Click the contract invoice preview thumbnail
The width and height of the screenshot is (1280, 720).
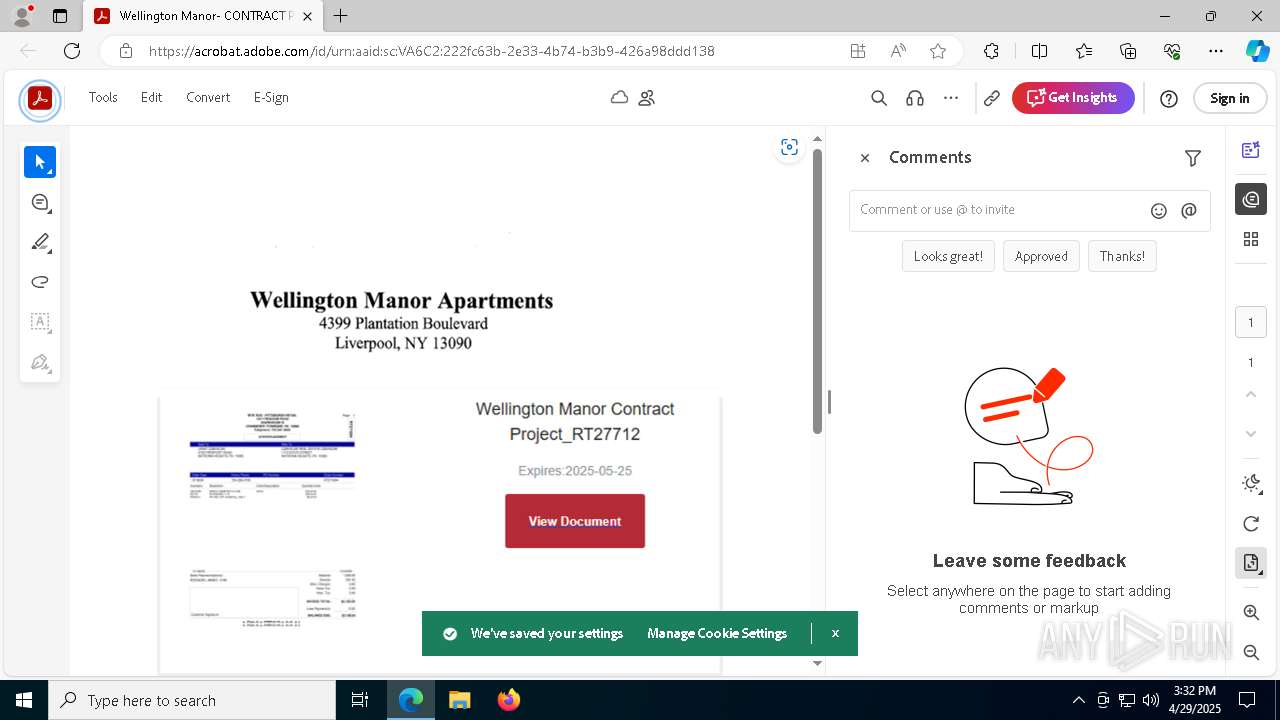pyautogui.click(x=272, y=517)
